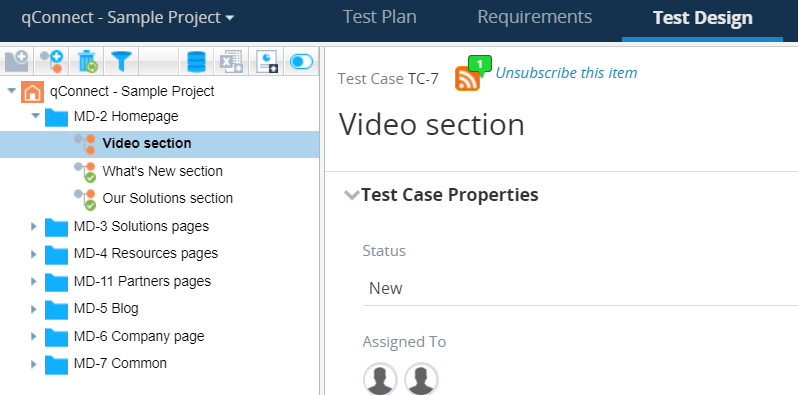Switch to the Test Plan tab

pos(380,17)
